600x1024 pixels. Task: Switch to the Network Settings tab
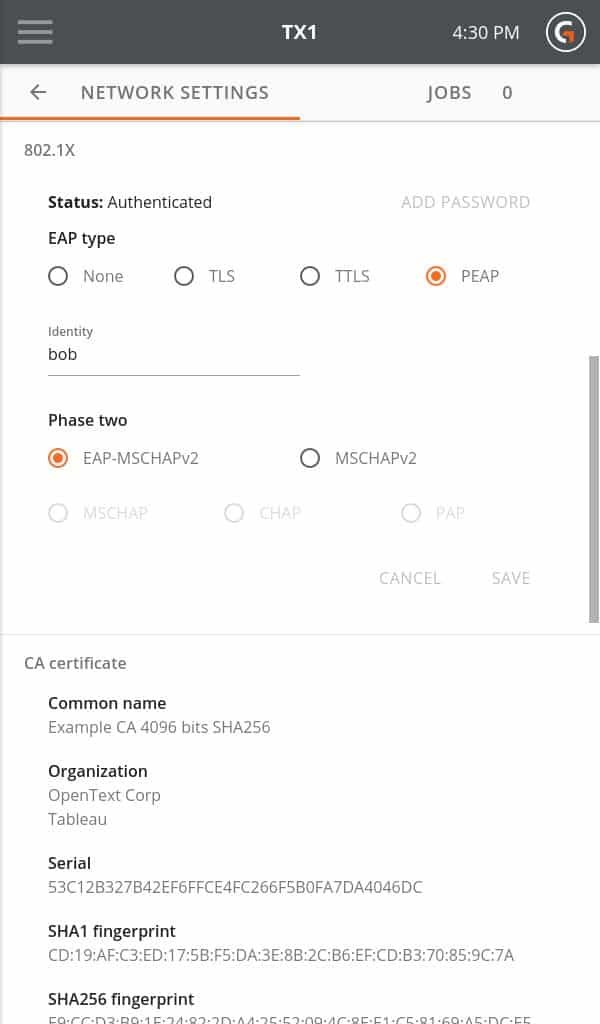pos(175,93)
